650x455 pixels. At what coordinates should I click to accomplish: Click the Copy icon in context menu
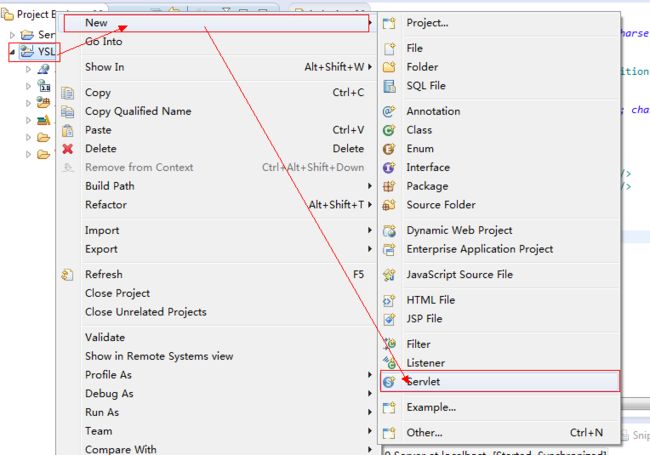[x=68, y=93]
